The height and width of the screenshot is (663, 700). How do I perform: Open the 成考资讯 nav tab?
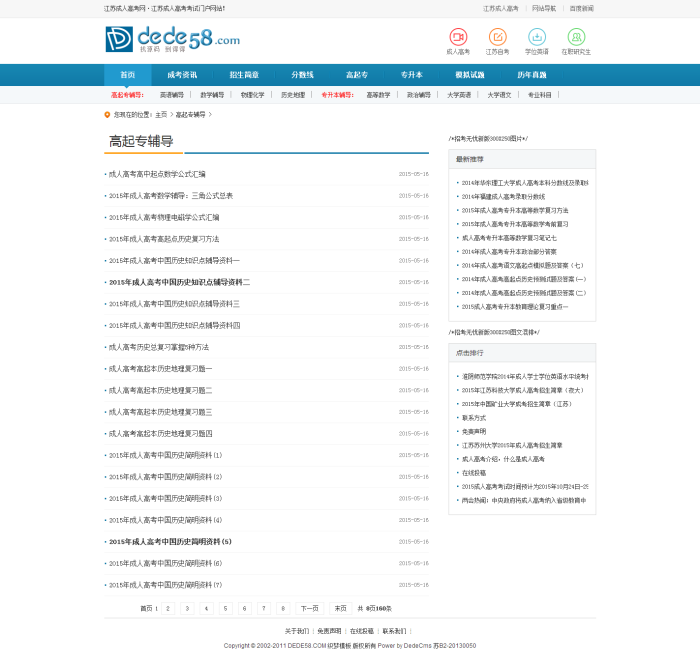pos(182,75)
